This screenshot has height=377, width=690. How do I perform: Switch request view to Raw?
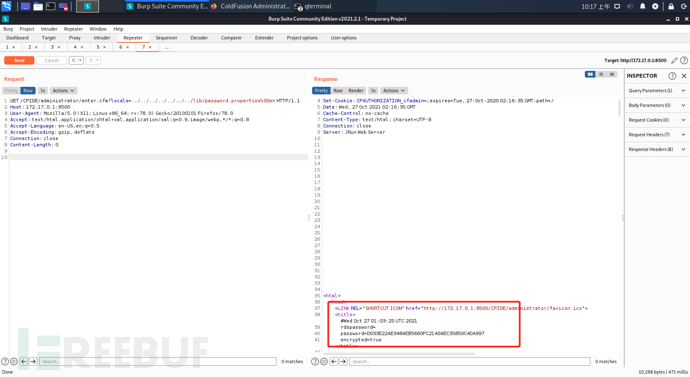click(x=28, y=91)
